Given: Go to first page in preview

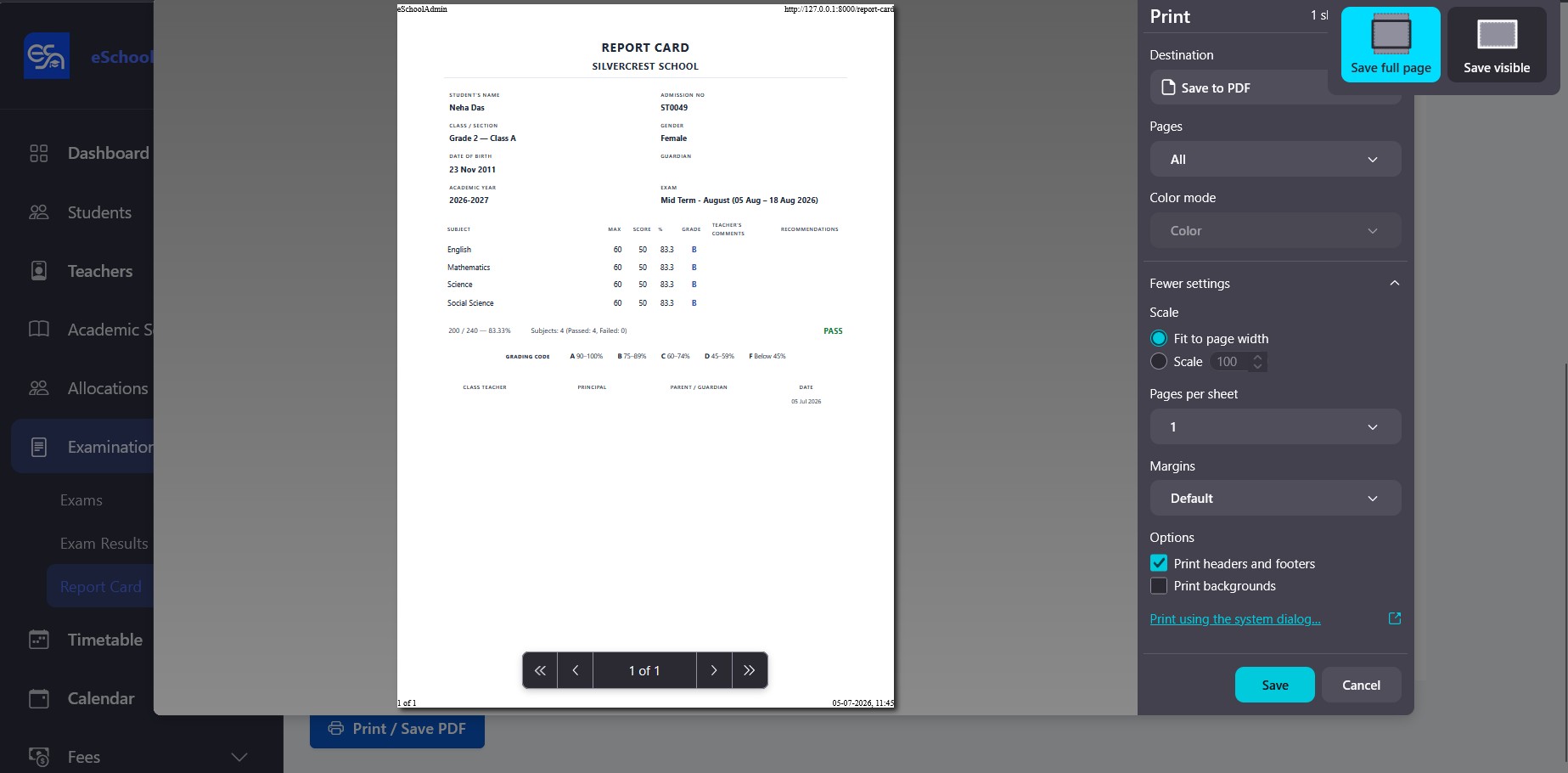Looking at the screenshot, I should tap(540, 670).
